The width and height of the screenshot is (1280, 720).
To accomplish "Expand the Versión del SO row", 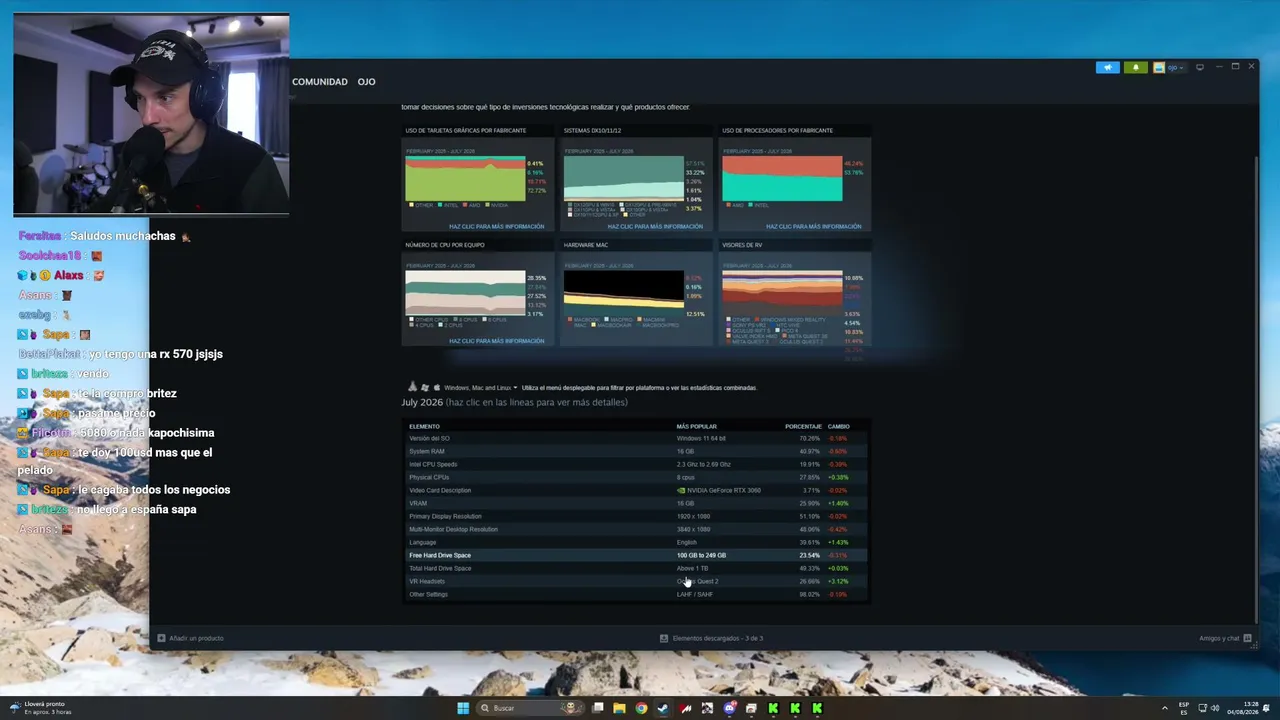I will point(636,438).
